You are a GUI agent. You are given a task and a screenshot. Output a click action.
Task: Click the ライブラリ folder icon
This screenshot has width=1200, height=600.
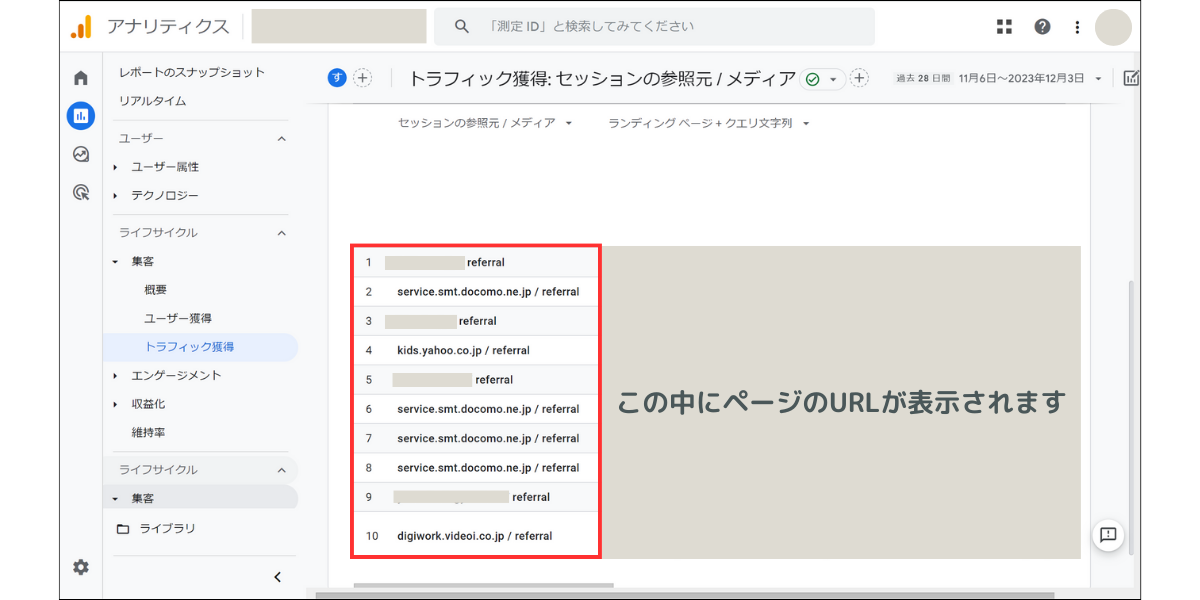click(x=123, y=529)
